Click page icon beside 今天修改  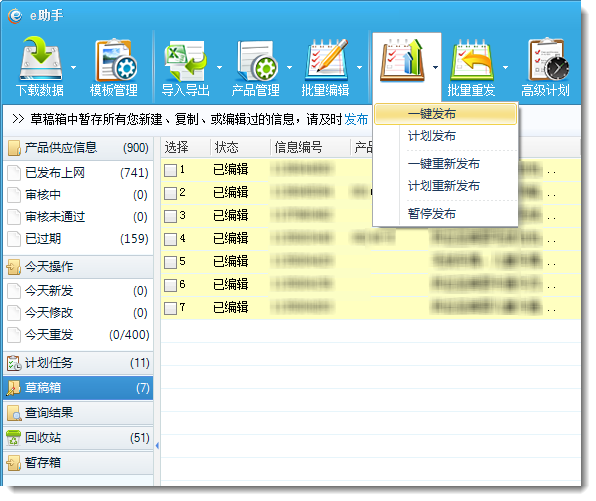14,313
